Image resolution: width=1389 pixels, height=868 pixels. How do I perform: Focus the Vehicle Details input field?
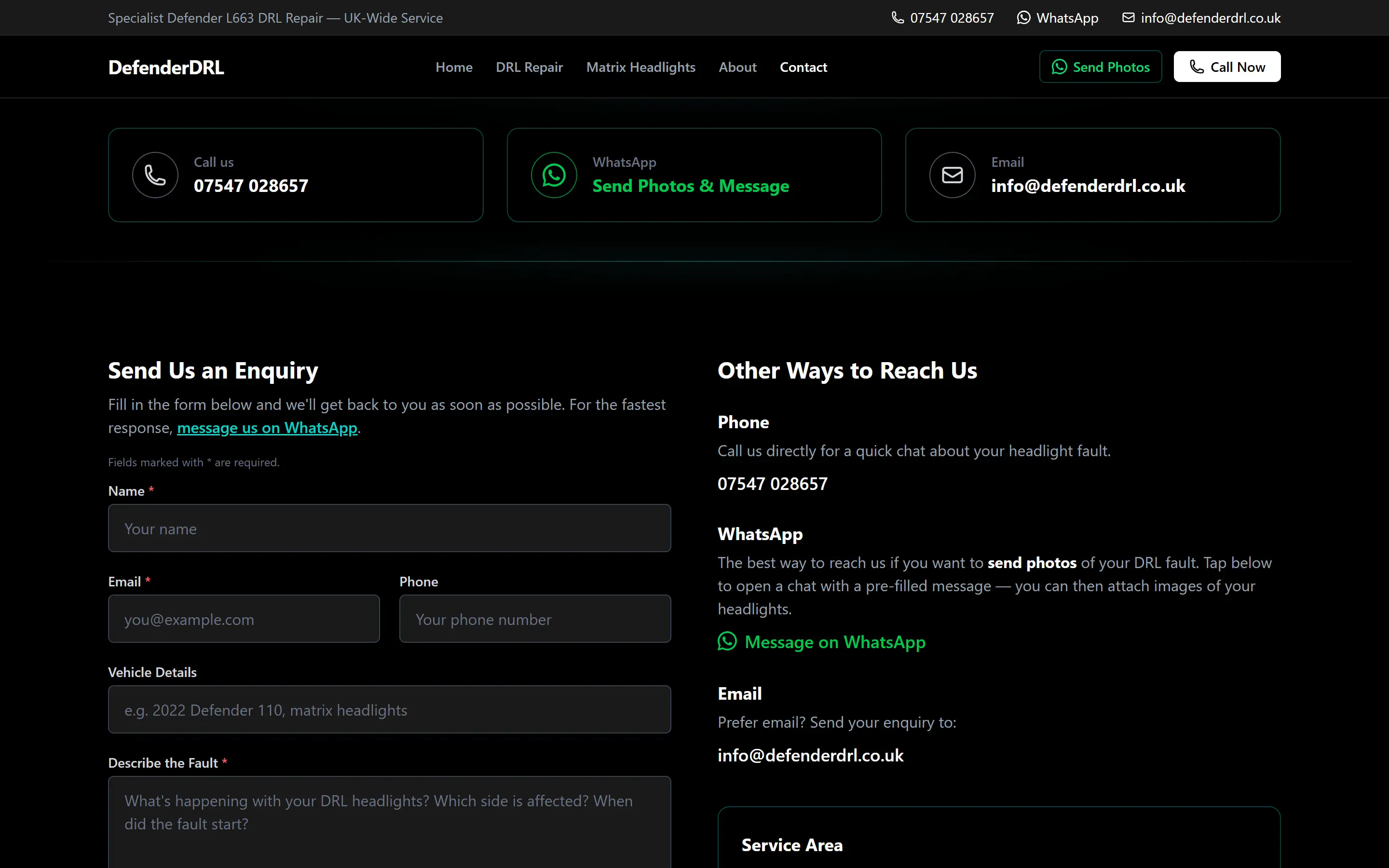pyautogui.click(x=390, y=709)
